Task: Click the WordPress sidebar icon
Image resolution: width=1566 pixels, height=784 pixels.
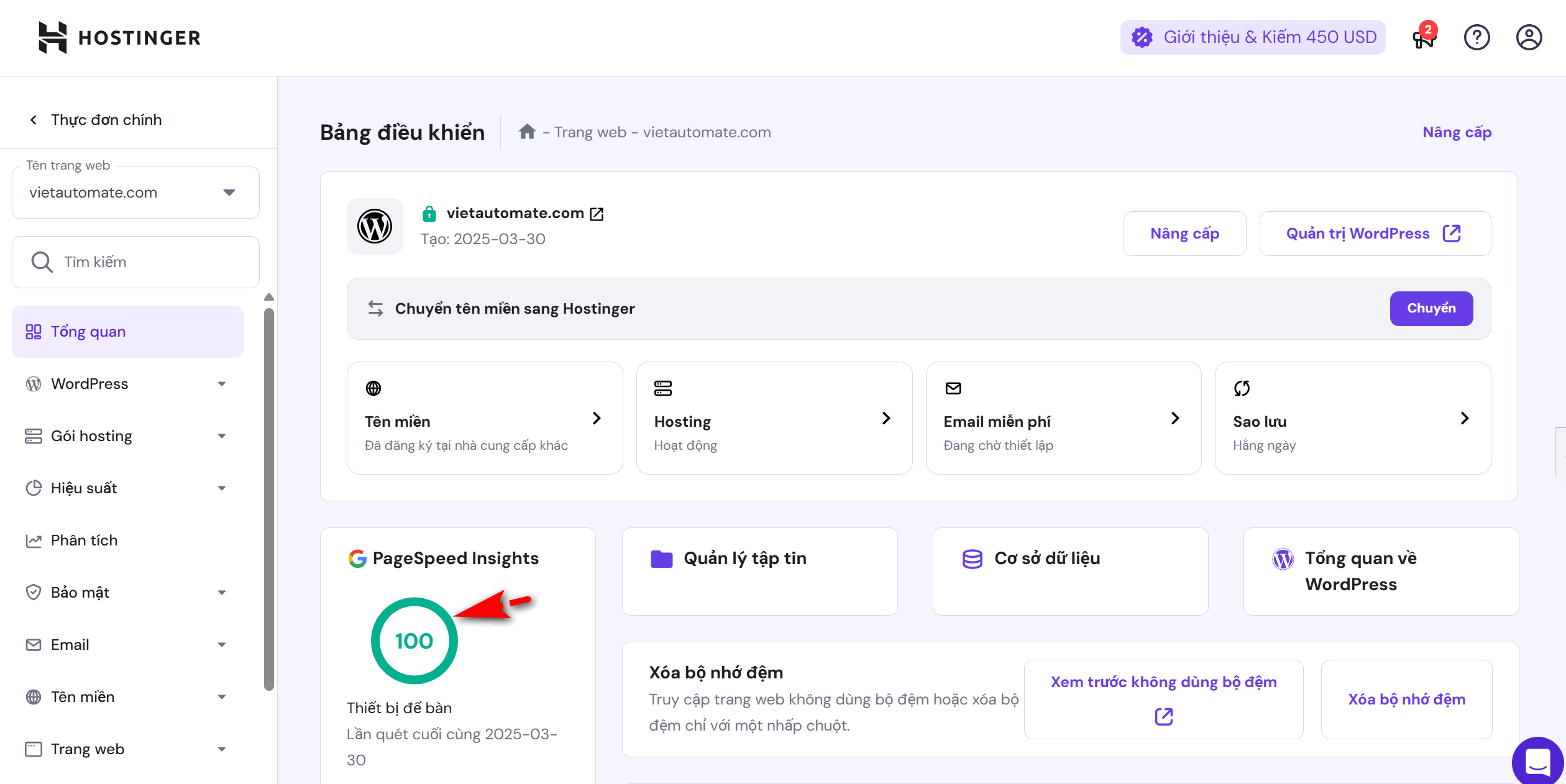Action: [x=34, y=384]
